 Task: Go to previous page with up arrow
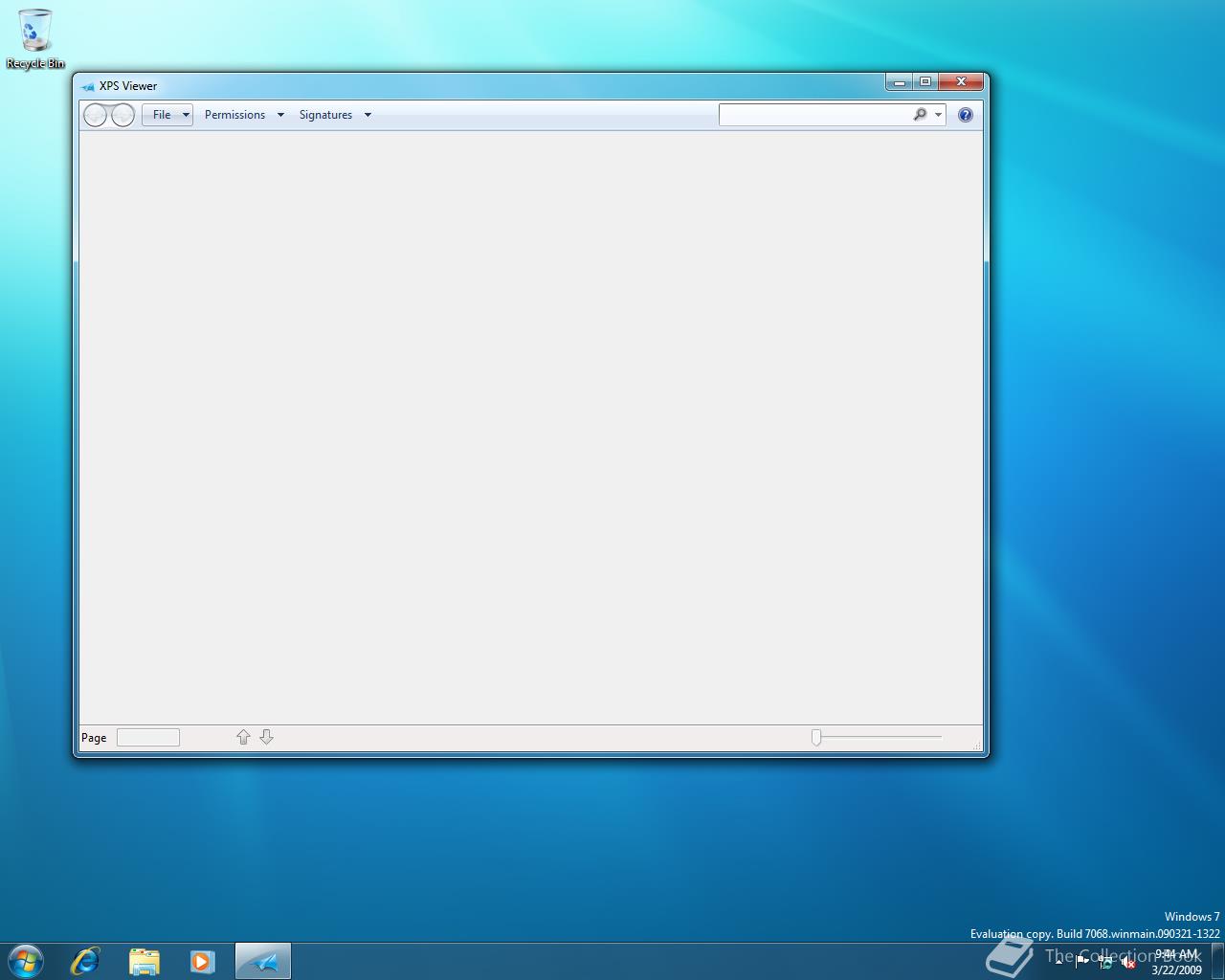pos(243,737)
